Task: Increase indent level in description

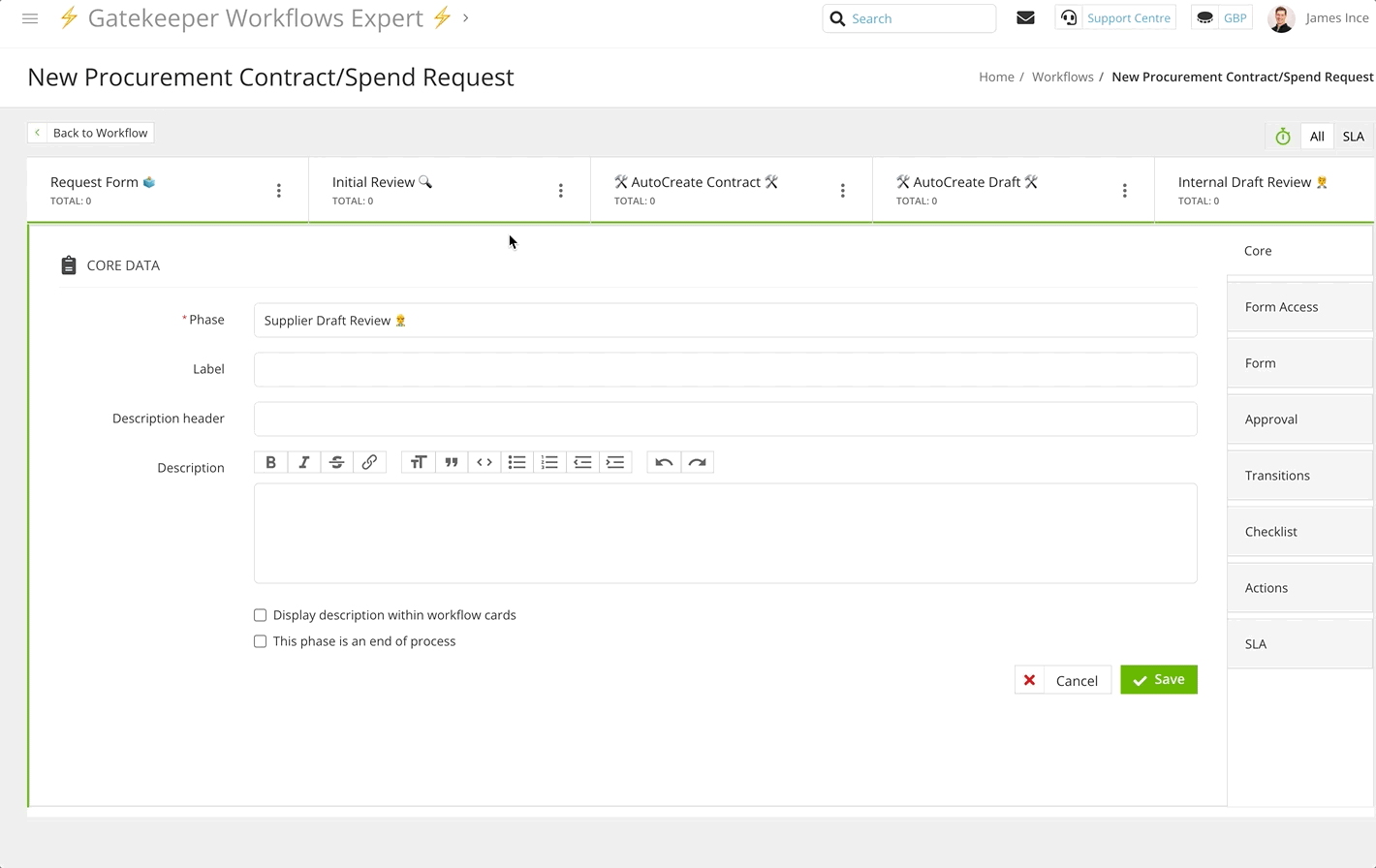Action: click(x=615, y=462)
